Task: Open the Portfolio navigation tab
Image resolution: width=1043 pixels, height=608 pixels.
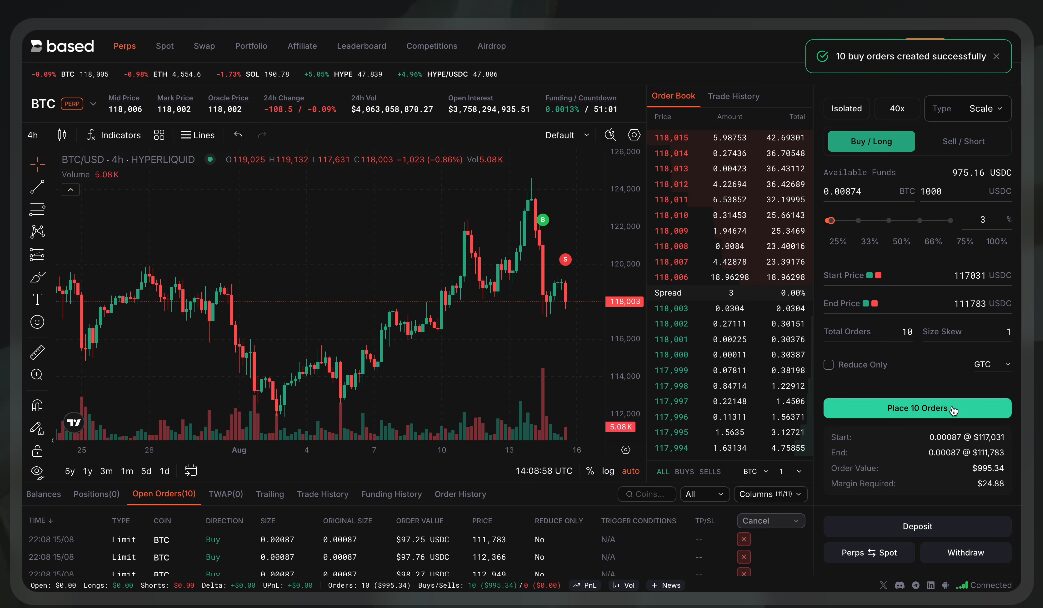Action: pyautogui.click(x=251, y=46)
